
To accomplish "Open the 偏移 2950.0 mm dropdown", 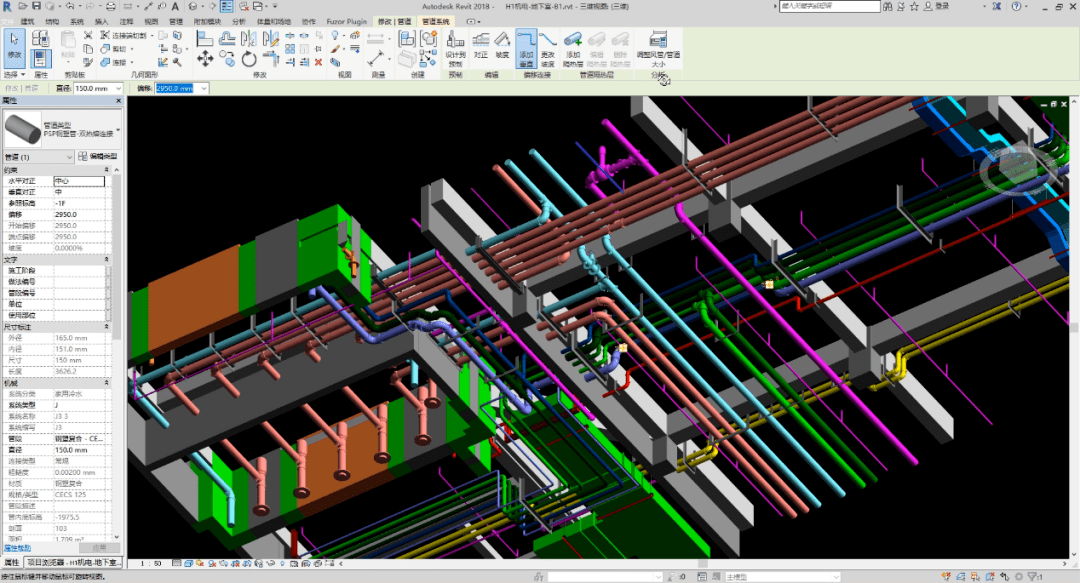I will click(203, 88).
